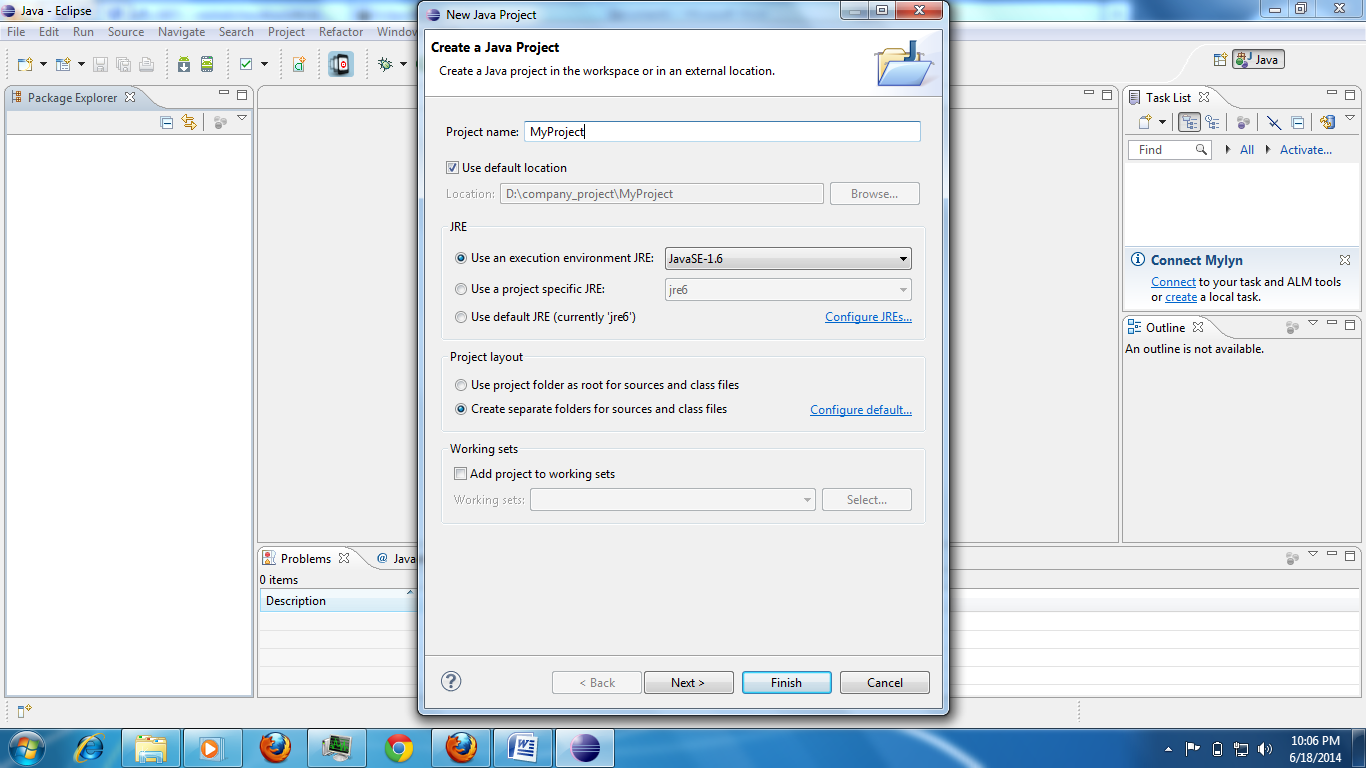1366x768 pixels.
Task: Click the New wizard toolbar icon
Action: [x=24, y=64]
